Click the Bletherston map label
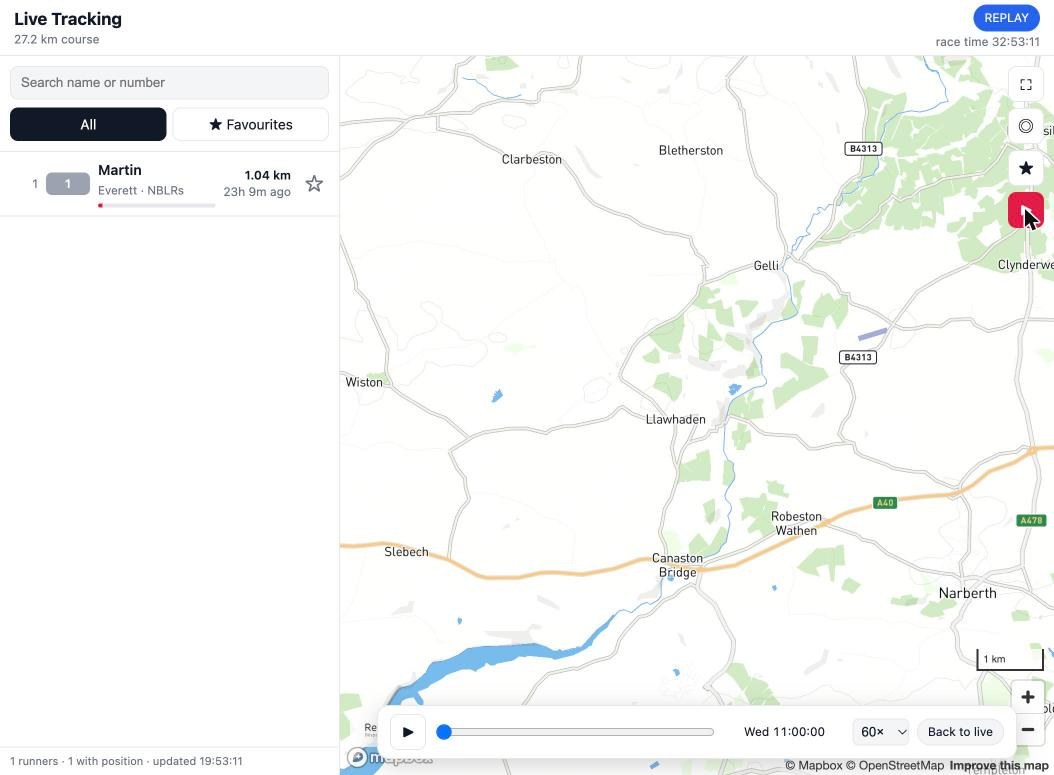Screen dimensions: 1054x775 tap(691, 151)
